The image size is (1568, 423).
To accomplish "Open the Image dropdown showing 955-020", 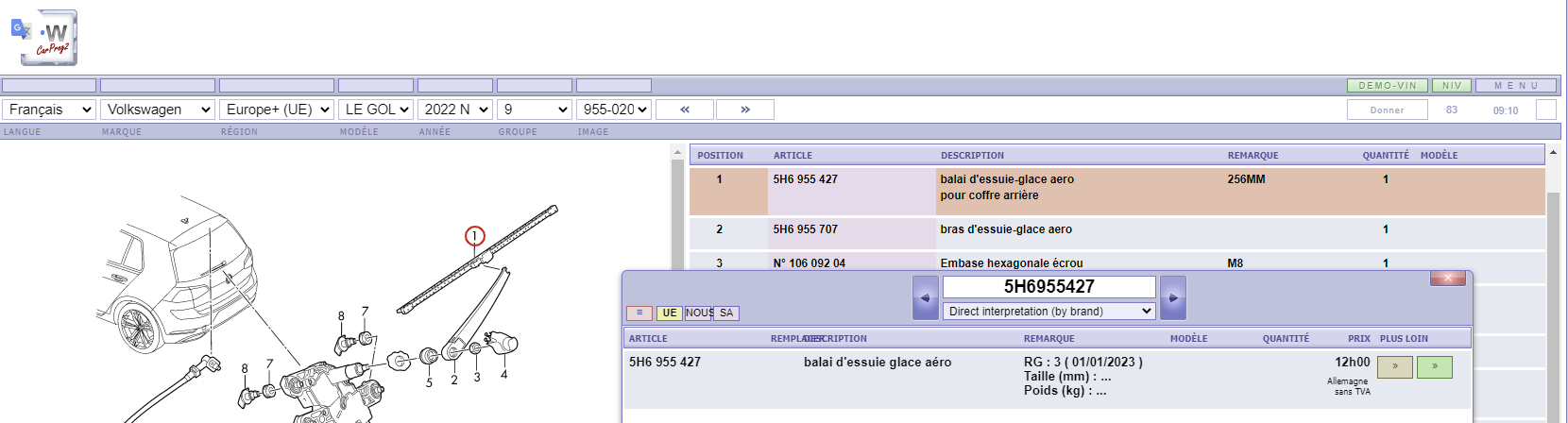I will pos(615,110).
